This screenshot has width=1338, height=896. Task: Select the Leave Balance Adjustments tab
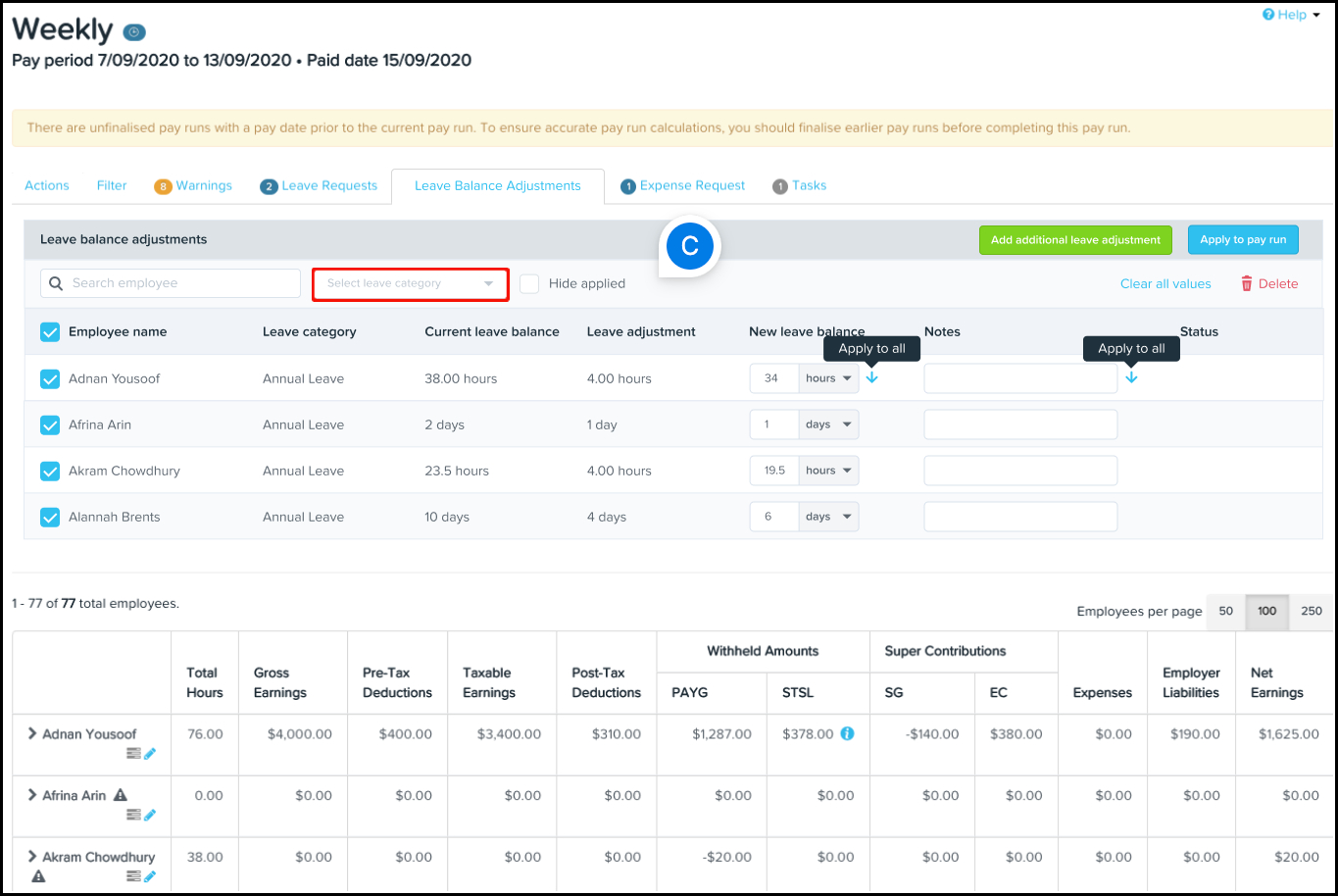[498, 185]
